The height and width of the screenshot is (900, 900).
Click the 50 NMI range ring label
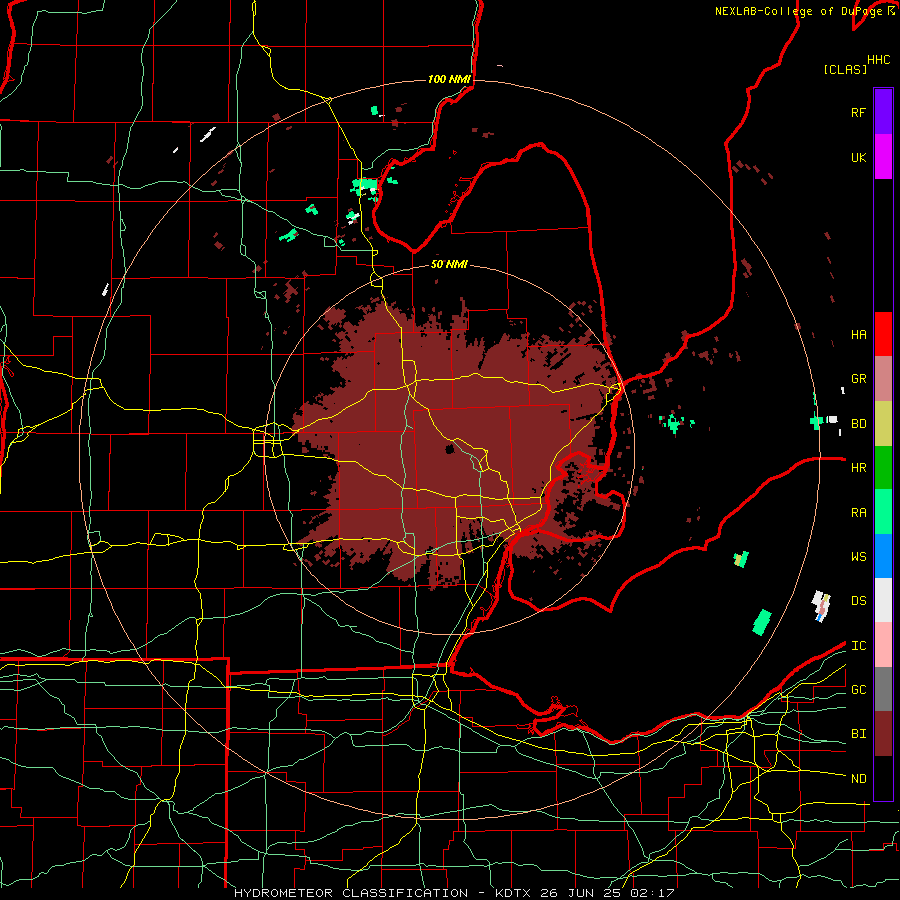(x=449, y=264)
